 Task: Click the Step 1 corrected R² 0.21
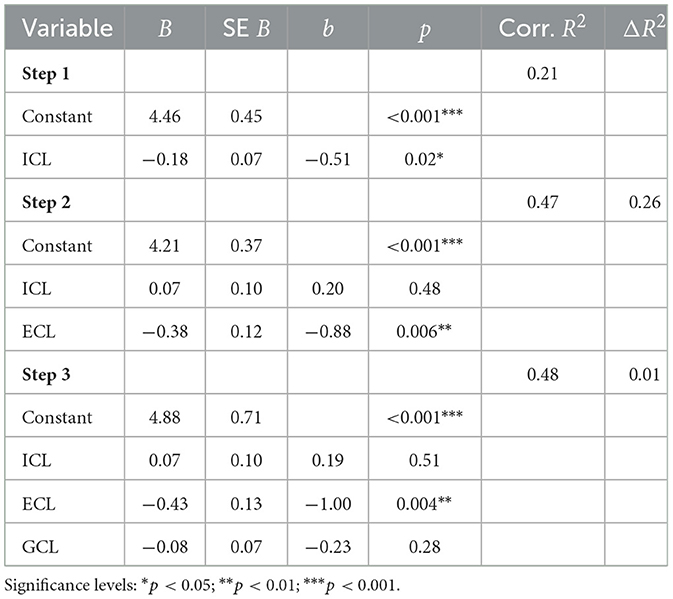point(543,73)
